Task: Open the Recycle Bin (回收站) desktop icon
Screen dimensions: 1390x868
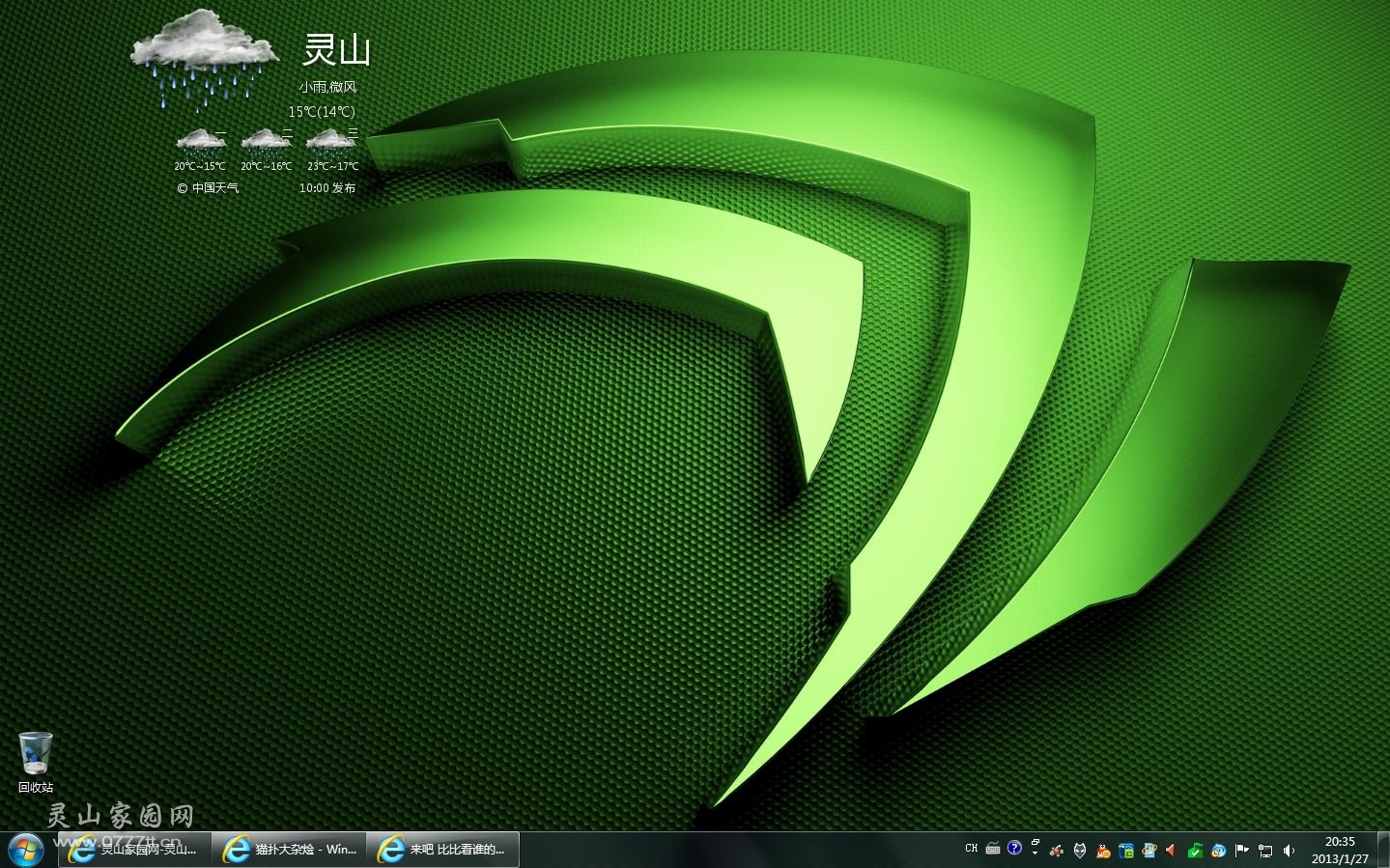Action: pyautogui.click(x=36, y=763)
